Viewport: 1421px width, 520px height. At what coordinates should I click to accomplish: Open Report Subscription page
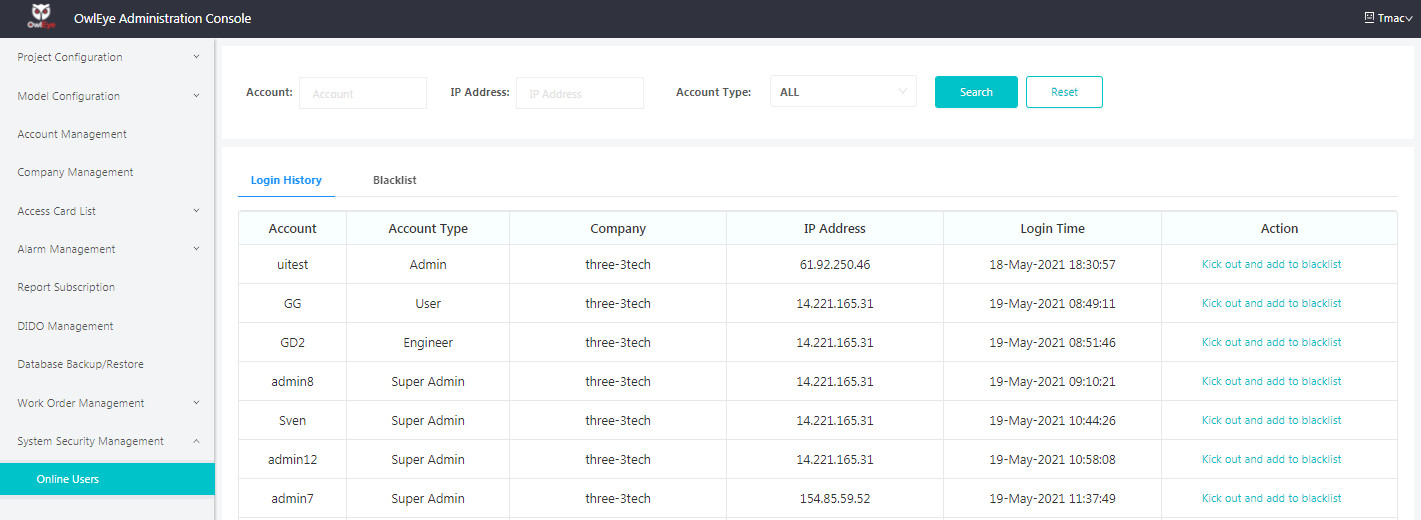tap(66, 287)
